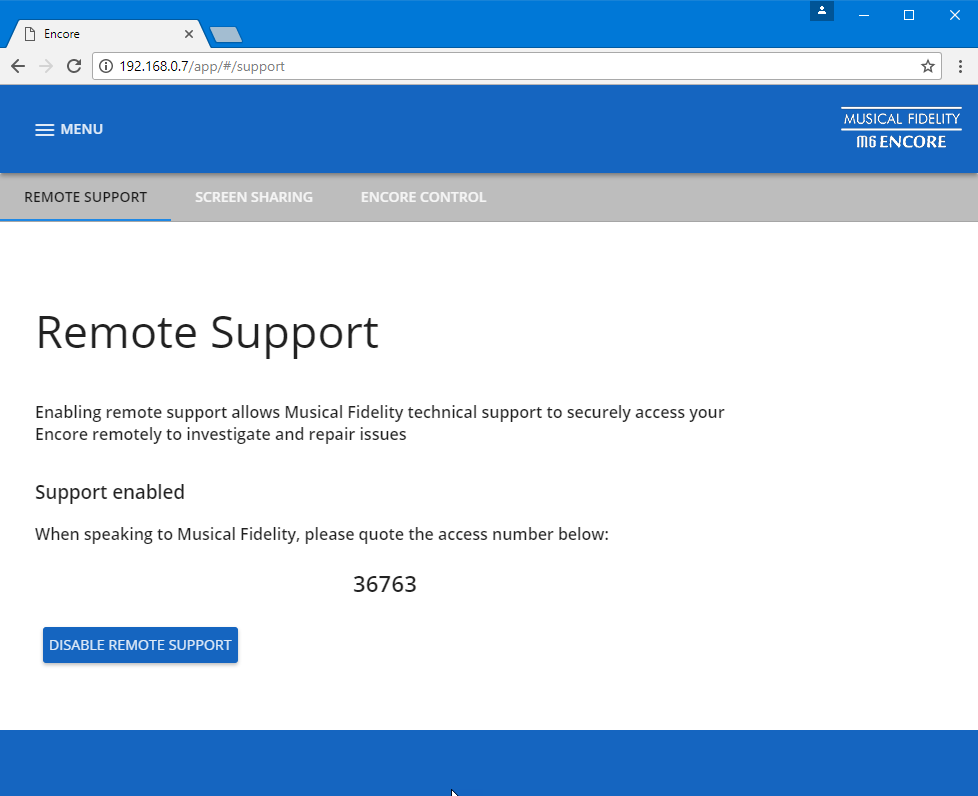Click the browser forward arrow
This screenshot has height=796, width=978.
pyautogui.click(x=46, y=66)
